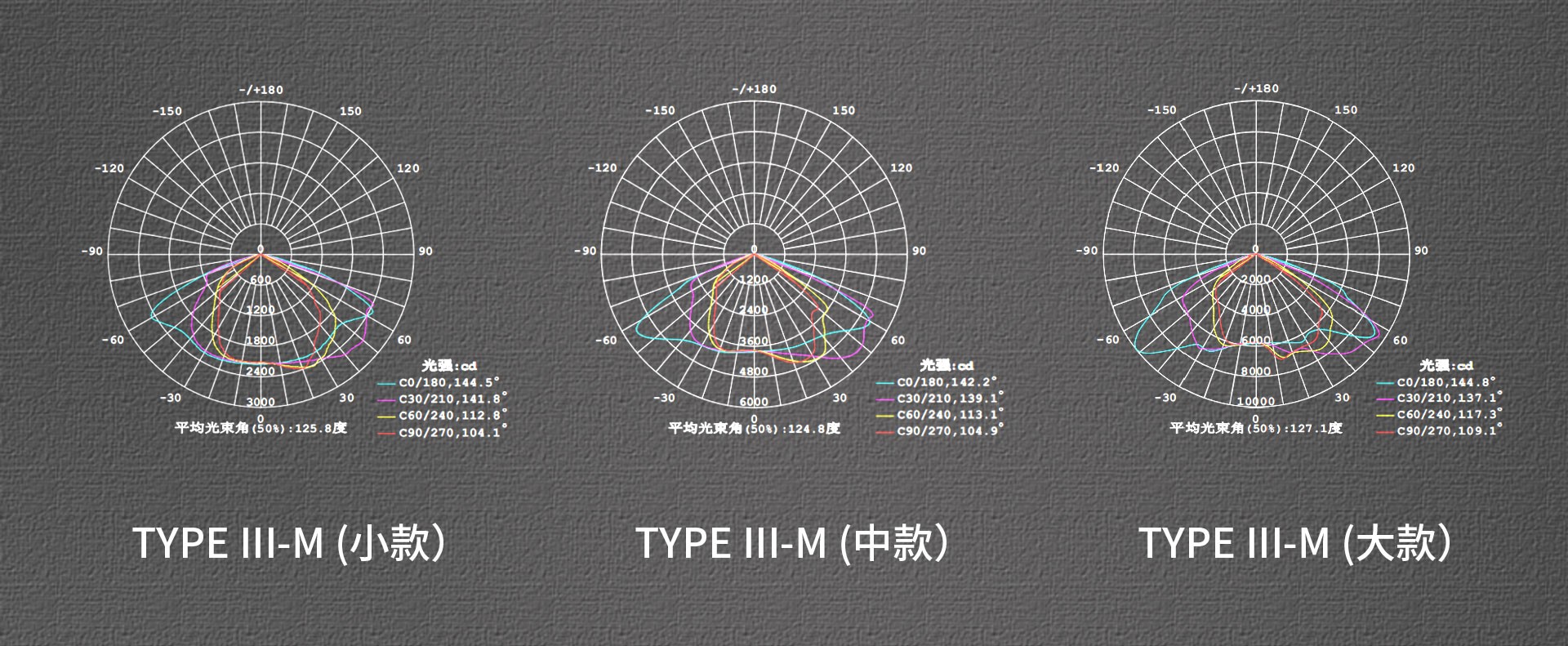
Task: Pick the yellow C60/240,112.8° legend line
Action: click(386, 417)
